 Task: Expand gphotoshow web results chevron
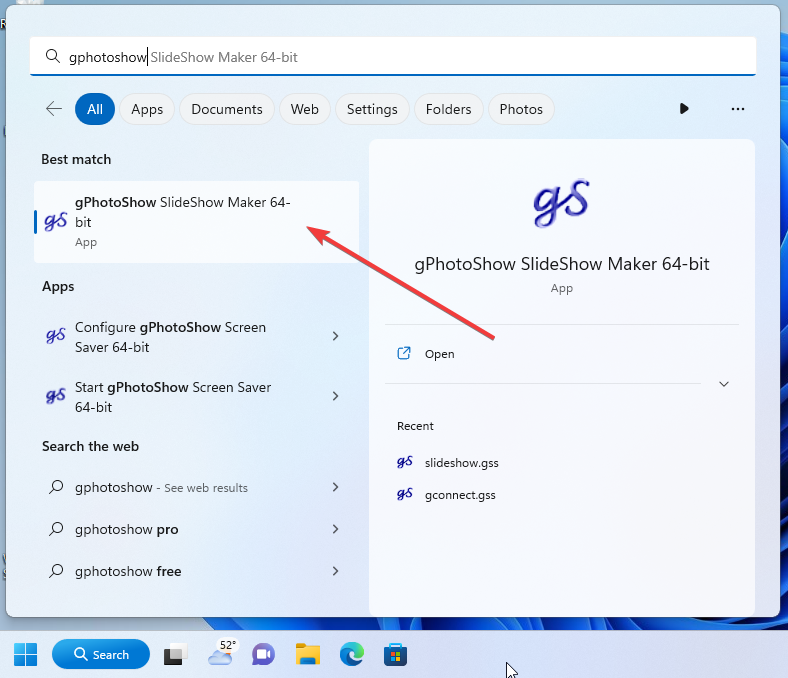pyautogui.click(x=335, y=487)
